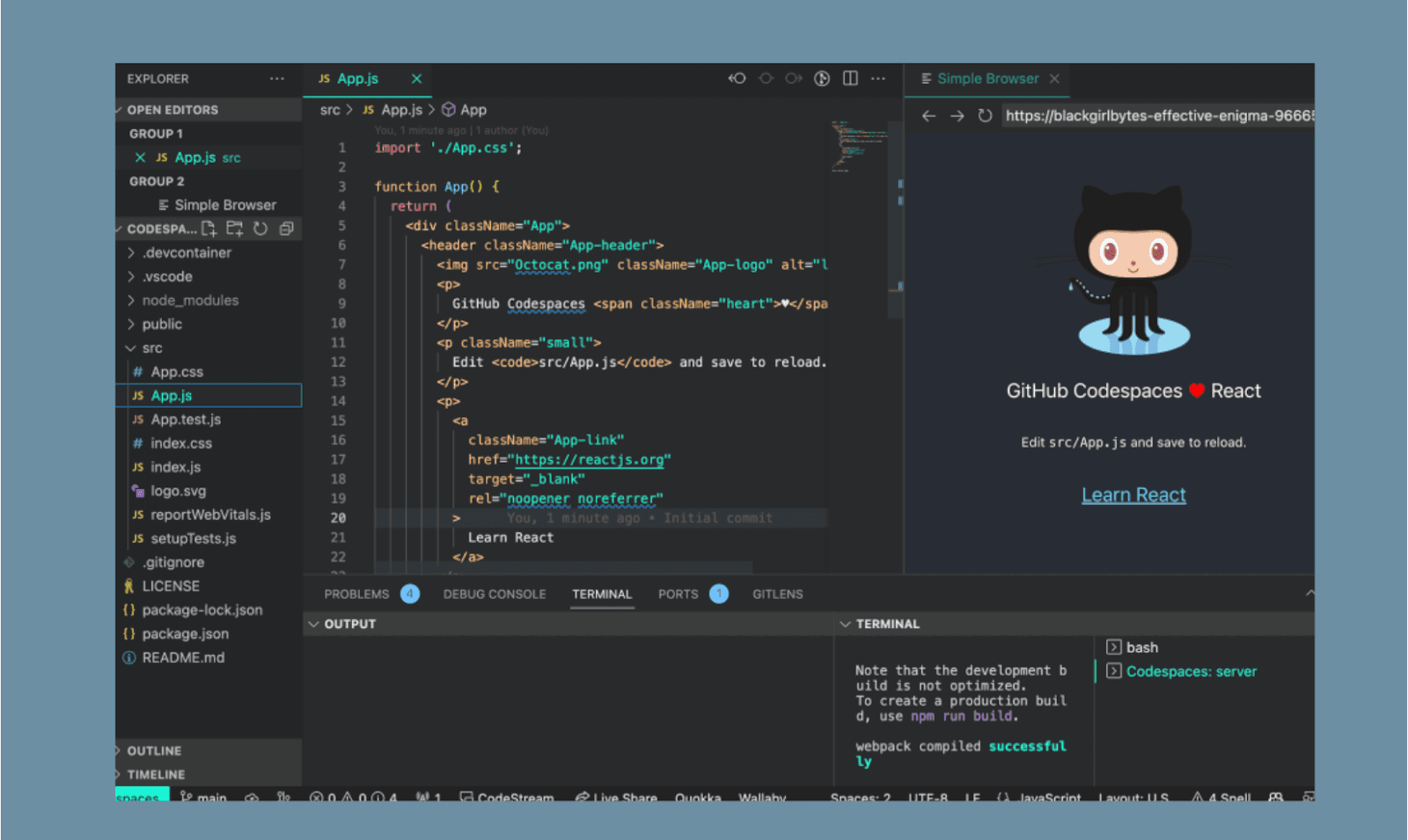Select the Terminal panel tab
The image size is (1408, 840).
(602, 594)
